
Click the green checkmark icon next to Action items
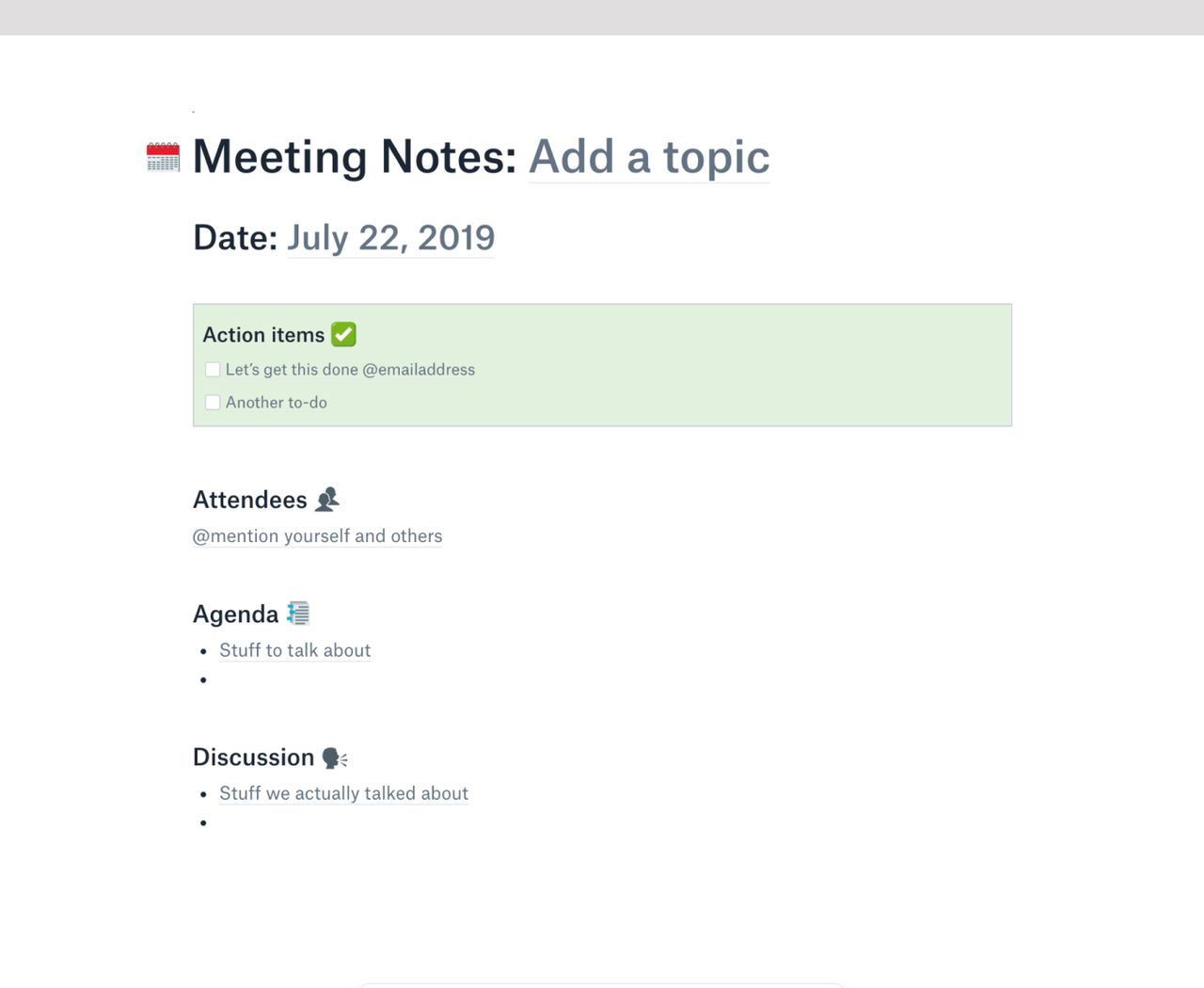343,333
